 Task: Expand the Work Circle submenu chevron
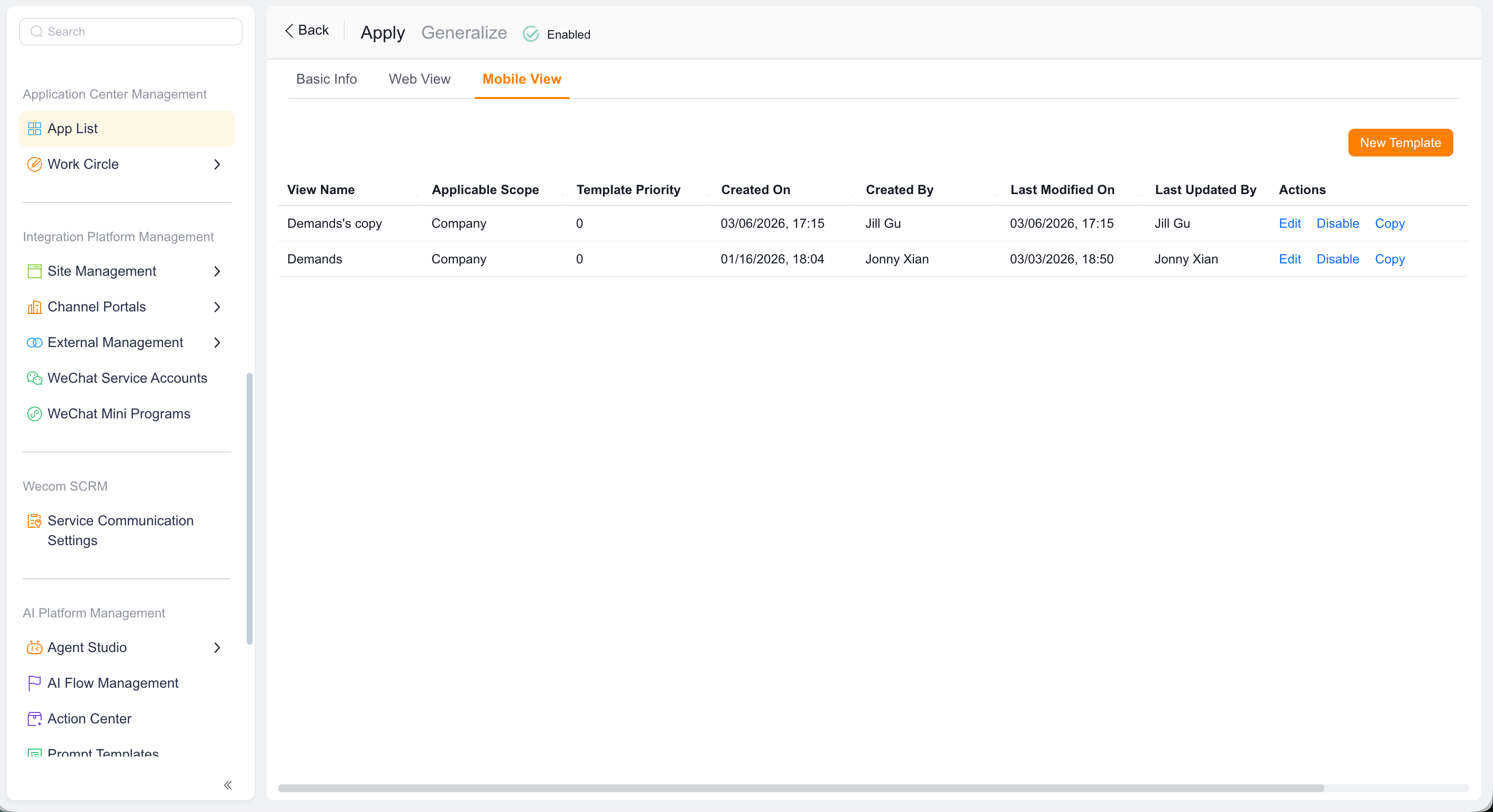pyautogui.click(x=217, y=164)
